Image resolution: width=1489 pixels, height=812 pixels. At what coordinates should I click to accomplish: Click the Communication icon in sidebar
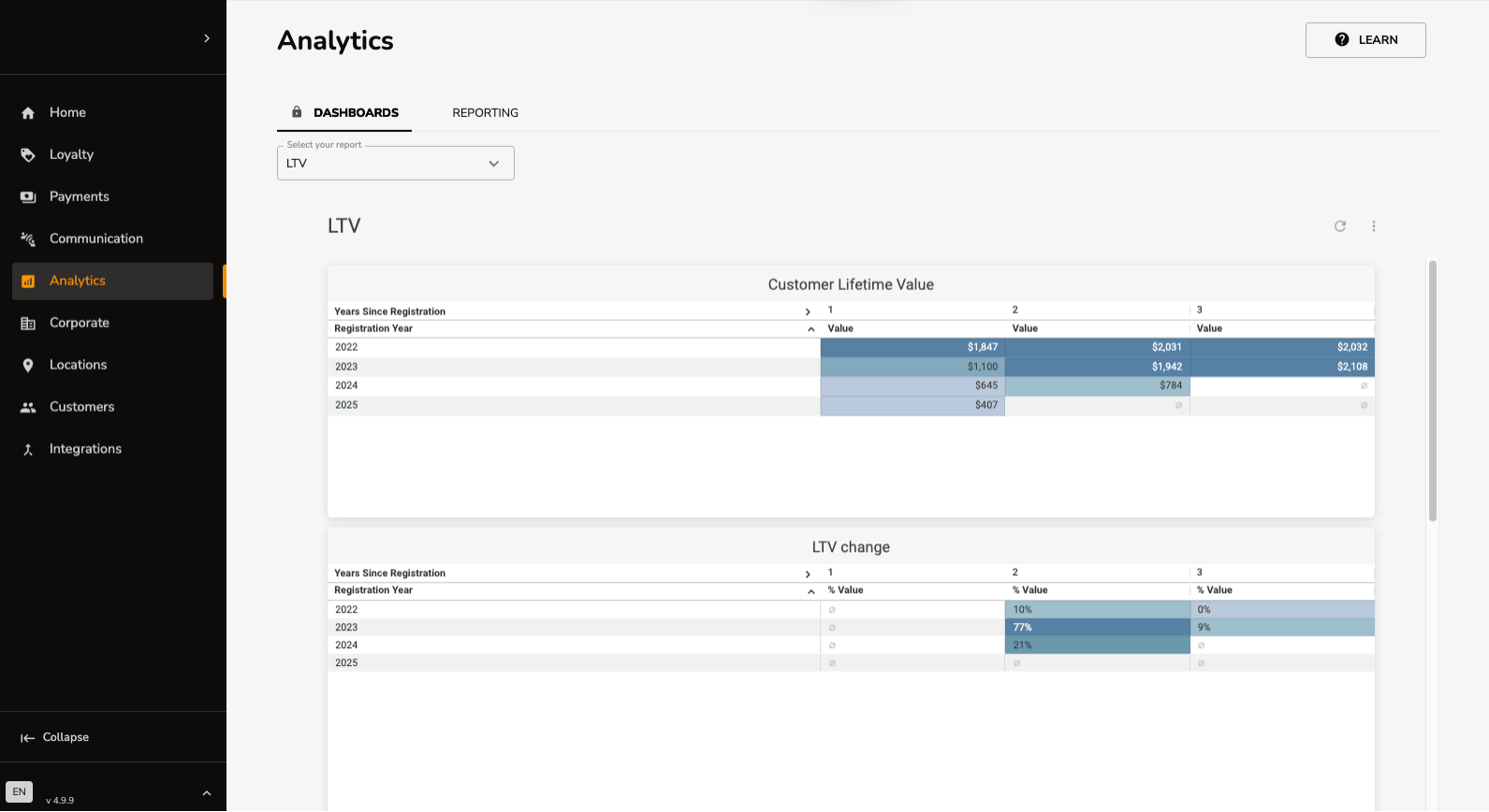28,239
